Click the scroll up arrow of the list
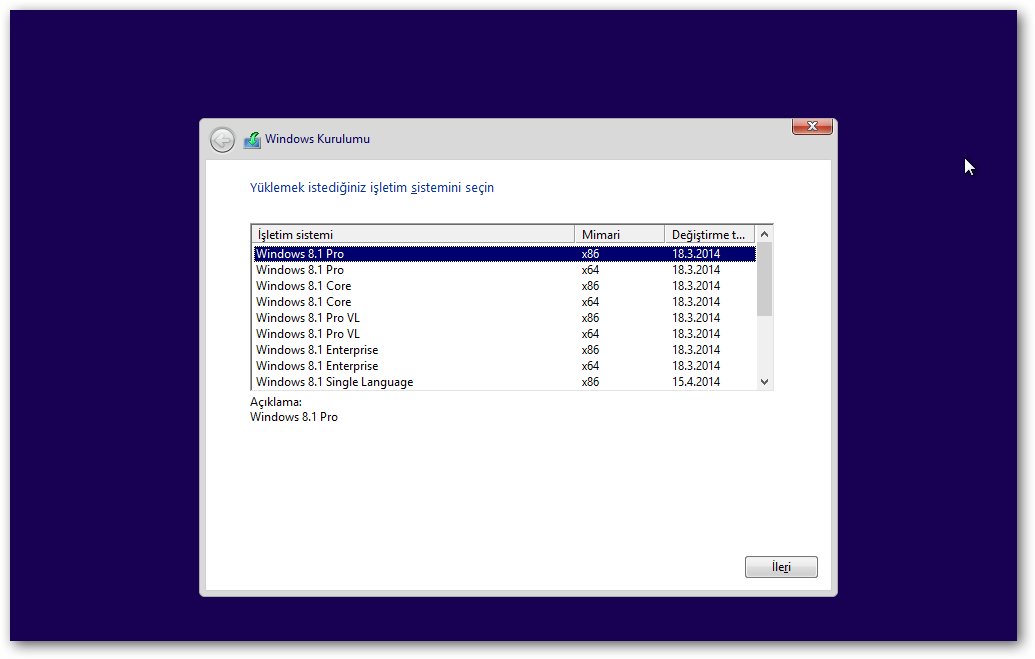The height and width of the screenshot is (659, 1035). click(x=764, y=234)
